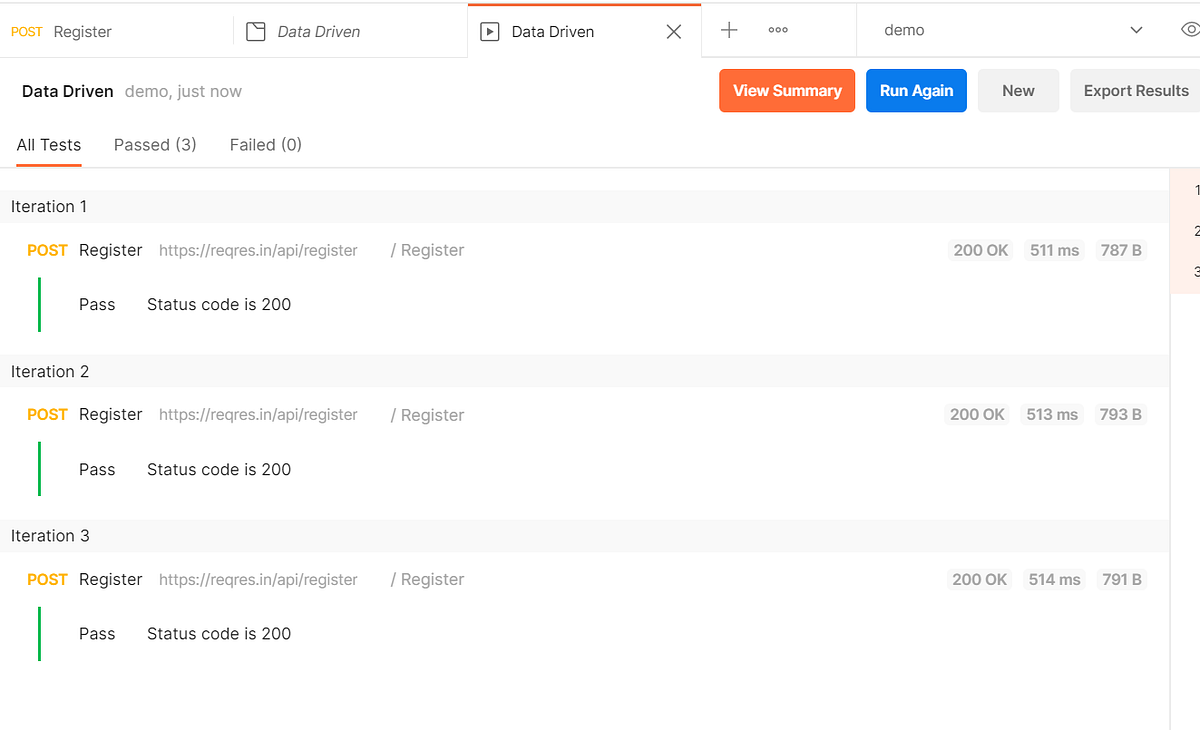The height and width of the screenshot is (730, 1200).
Task: Add a new tab with the plus icon
Action: point(729,30)
